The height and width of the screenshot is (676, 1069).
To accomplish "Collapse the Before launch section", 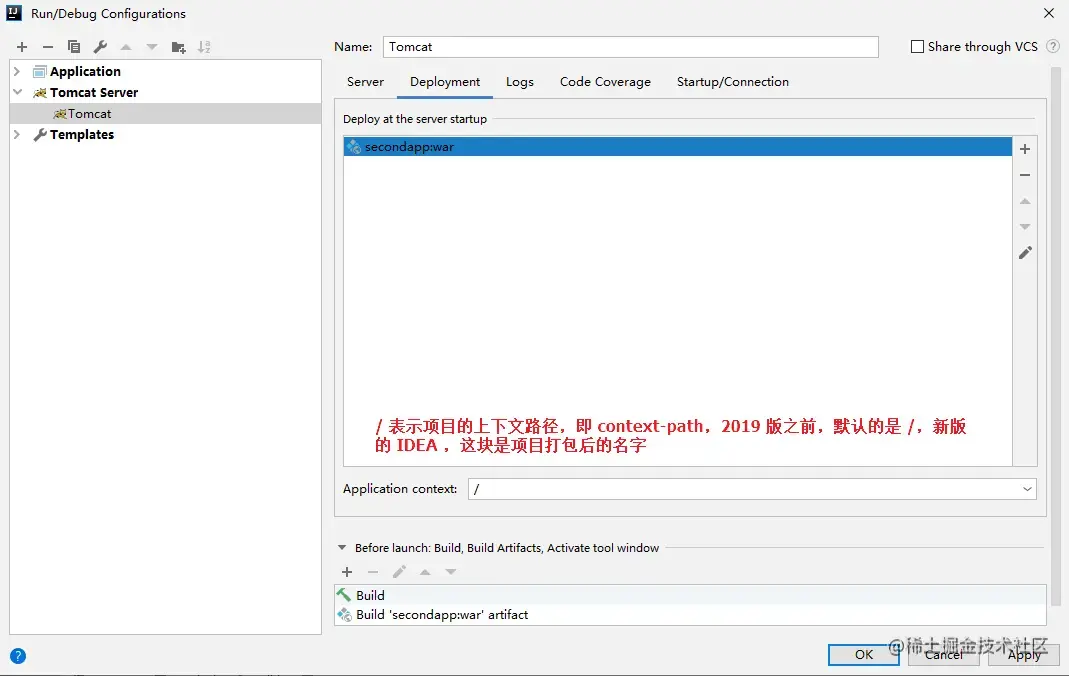I will [342, 547].
